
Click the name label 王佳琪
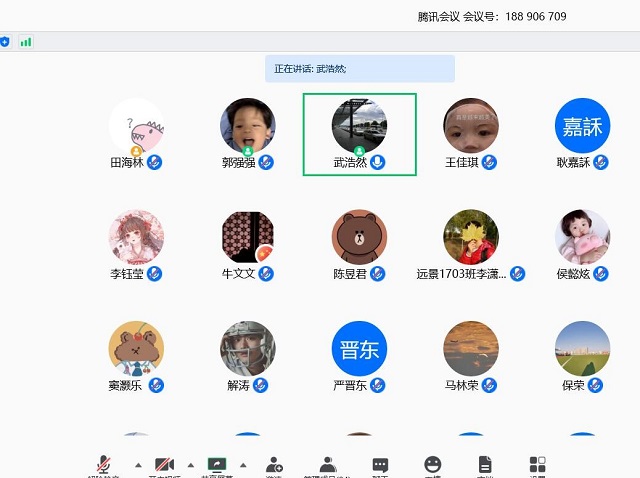coord(462,162)
